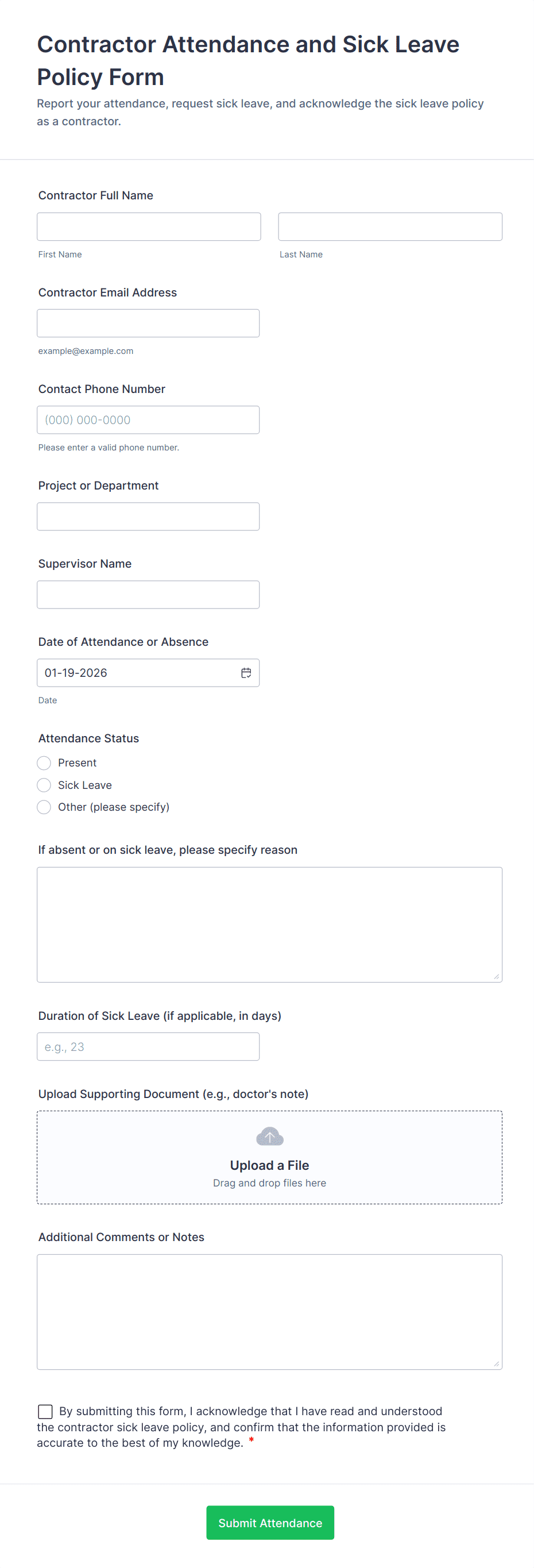Click the resize handle of comments textarea
This screenshot has height=1568, width=534.
point(496,1363)
